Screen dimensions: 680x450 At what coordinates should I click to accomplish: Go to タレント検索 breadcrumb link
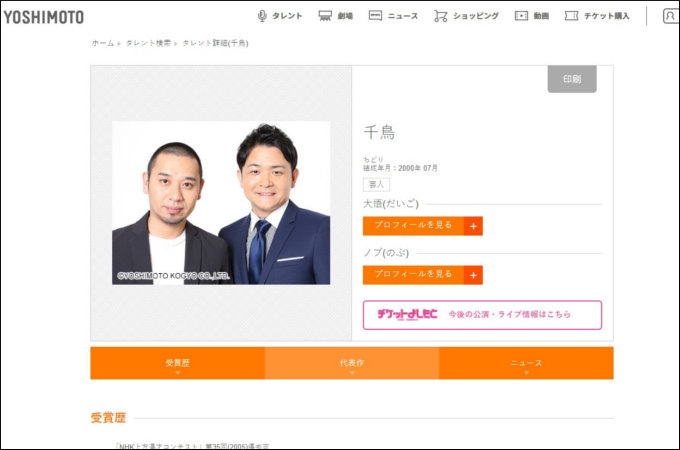(x=148, y=43)
